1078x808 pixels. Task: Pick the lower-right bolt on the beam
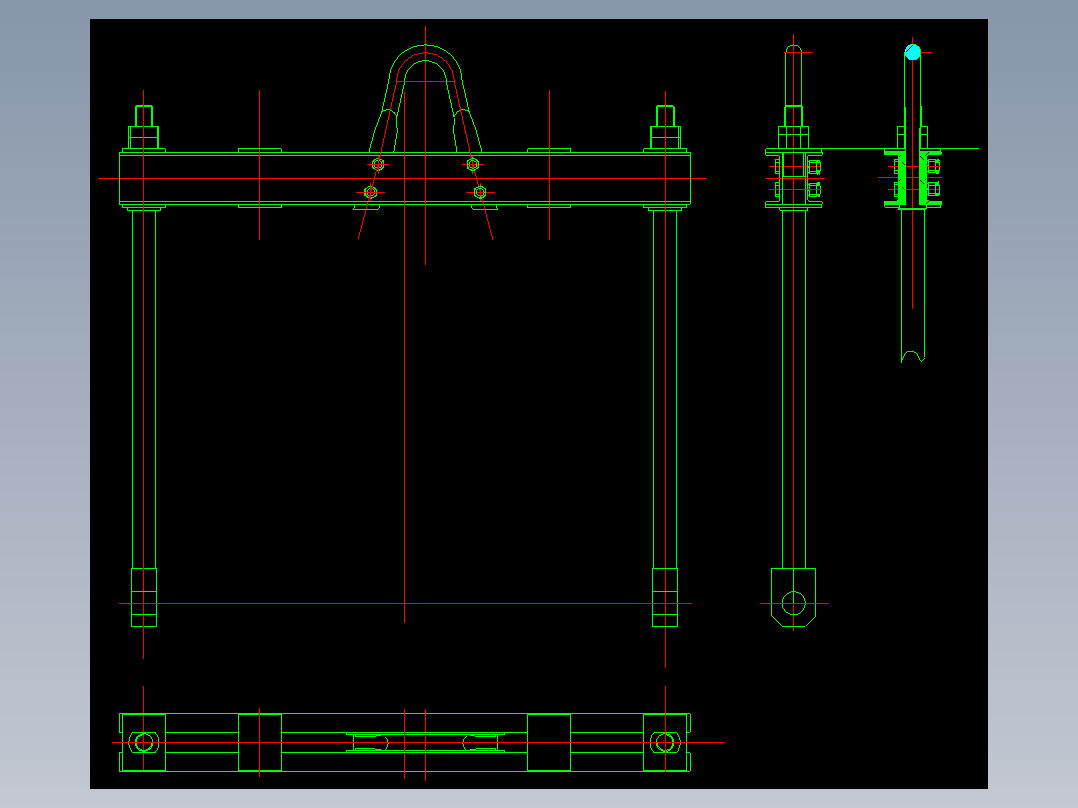(x=481, y=193)
